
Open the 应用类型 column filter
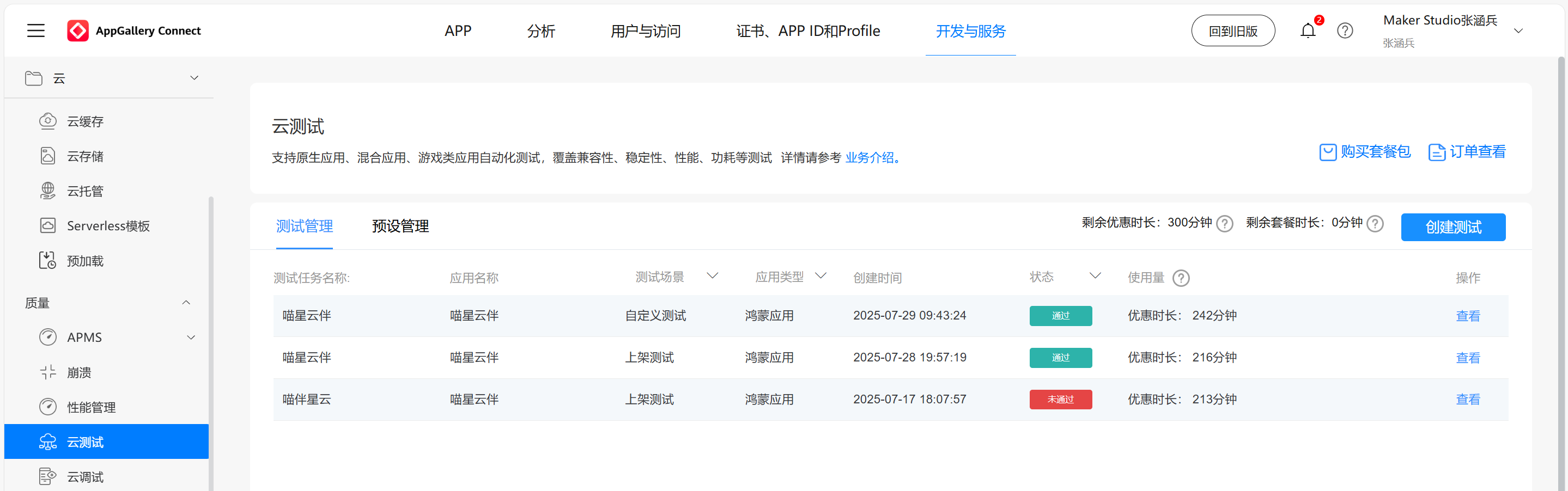(821, 275)
